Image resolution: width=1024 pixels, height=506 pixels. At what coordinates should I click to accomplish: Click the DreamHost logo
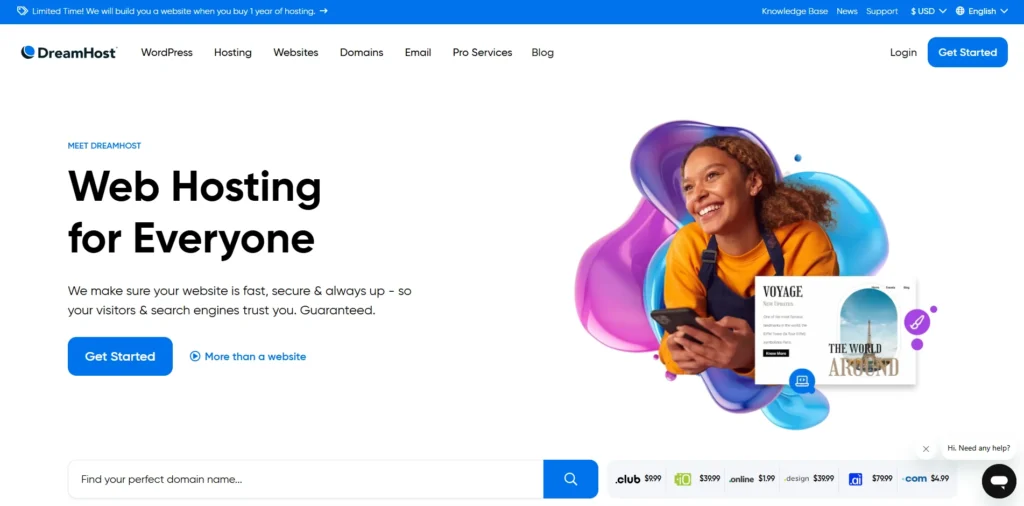pyautogui.click(x=69, y=52)
